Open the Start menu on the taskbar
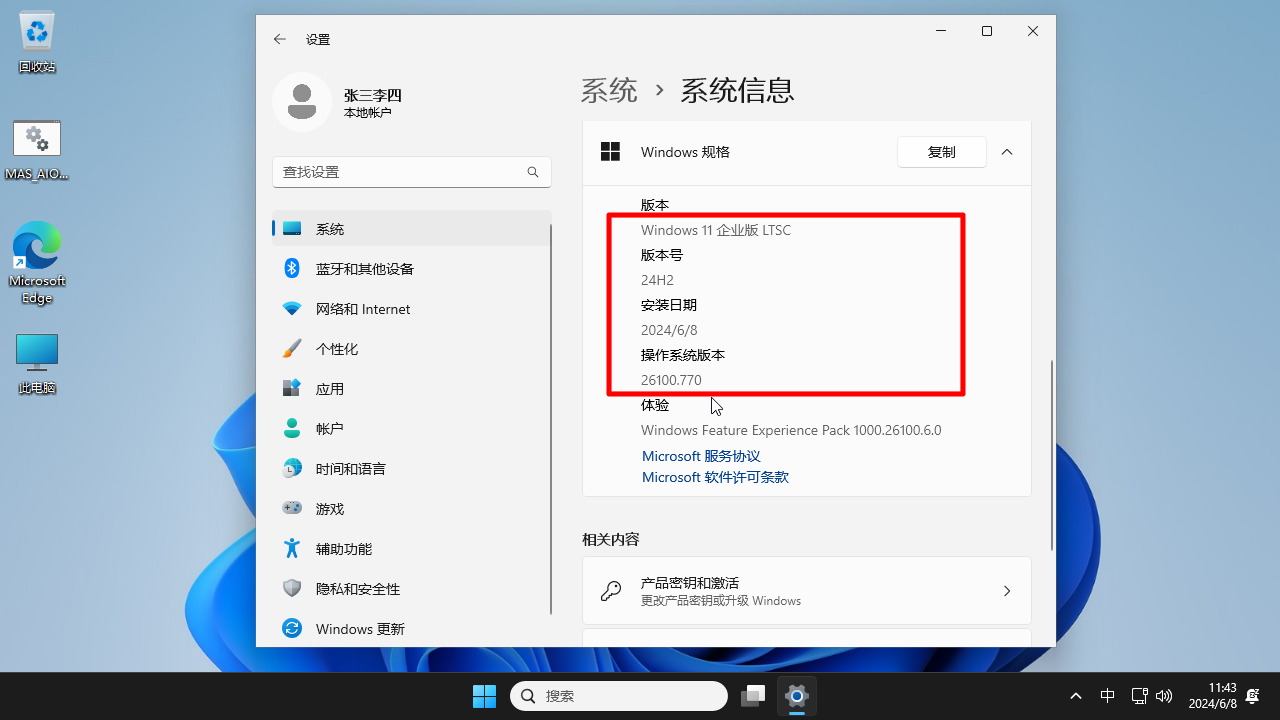The height and width of the screenshot is (720, 1280). [x=484, y=696]
